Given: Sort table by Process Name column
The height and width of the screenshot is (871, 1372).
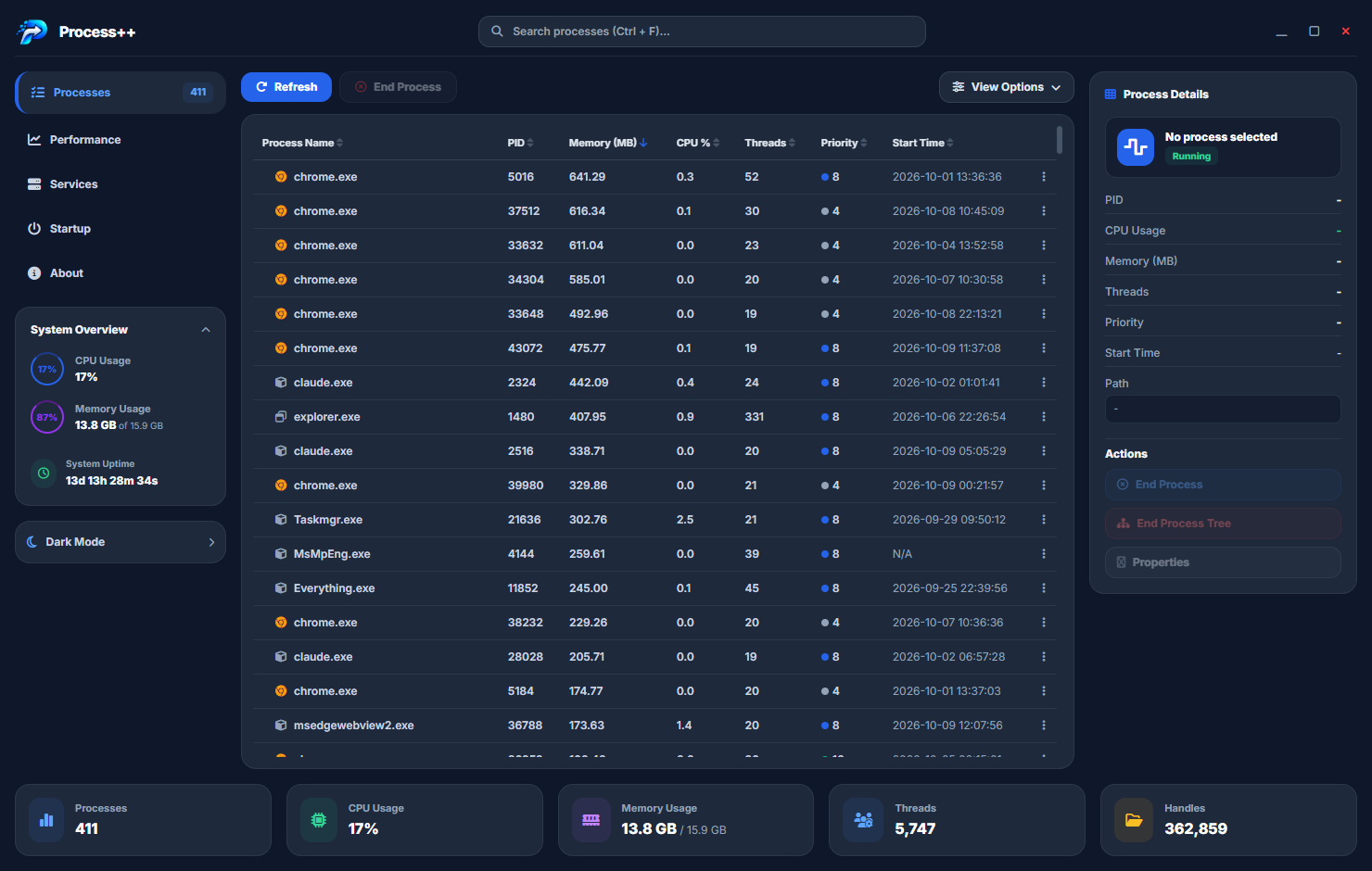Looking at the screenshot, I should (302, 143).
